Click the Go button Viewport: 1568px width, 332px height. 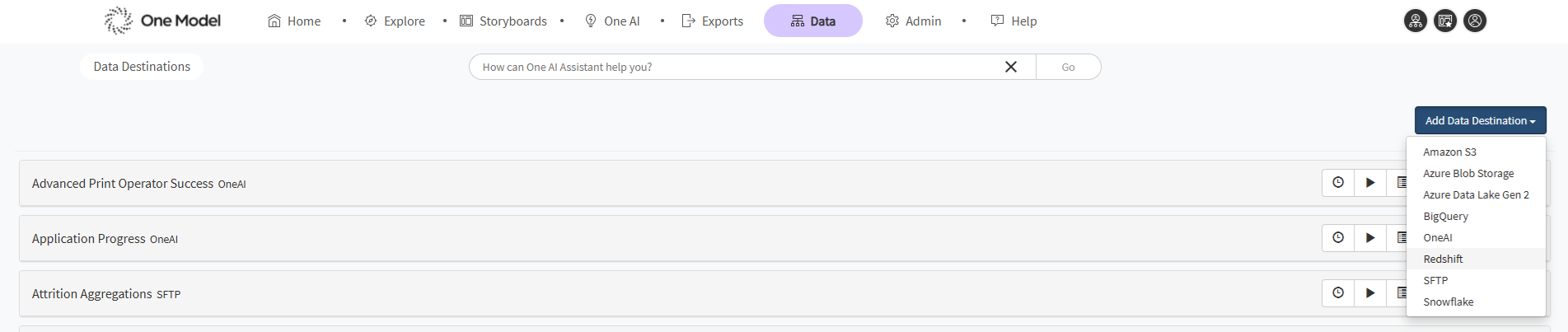coord(1068,67)
